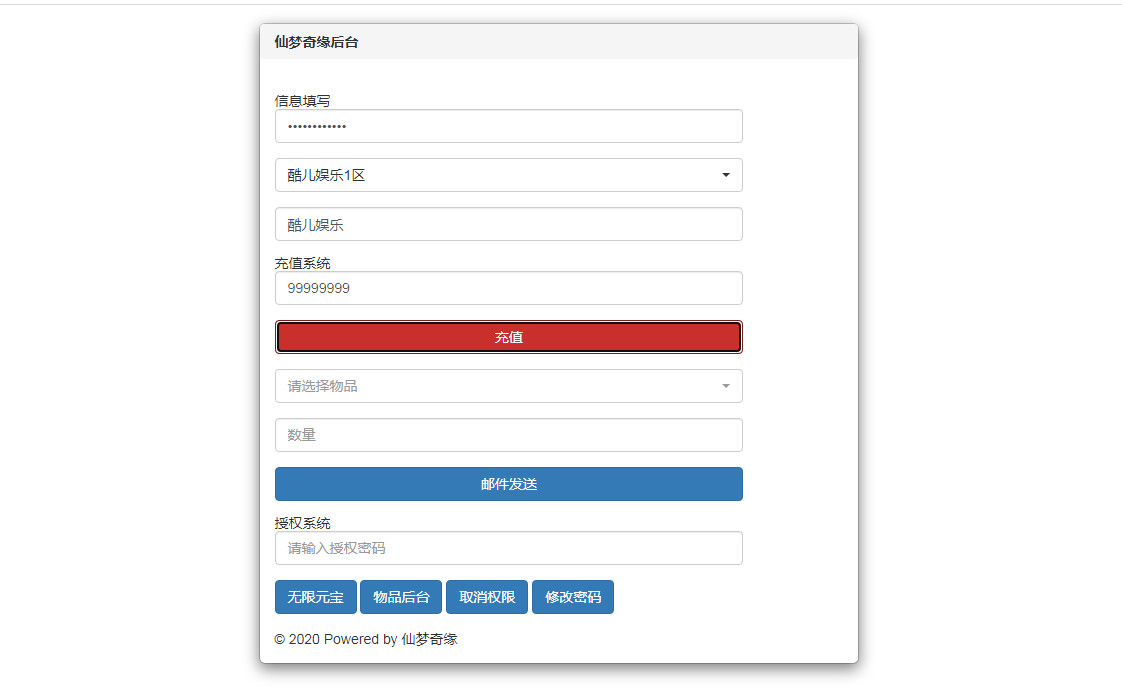1122x688 pixels.
Task: Click the 请输入授权密码 input box
Action: pyautogui.click(x=508, y=548)
